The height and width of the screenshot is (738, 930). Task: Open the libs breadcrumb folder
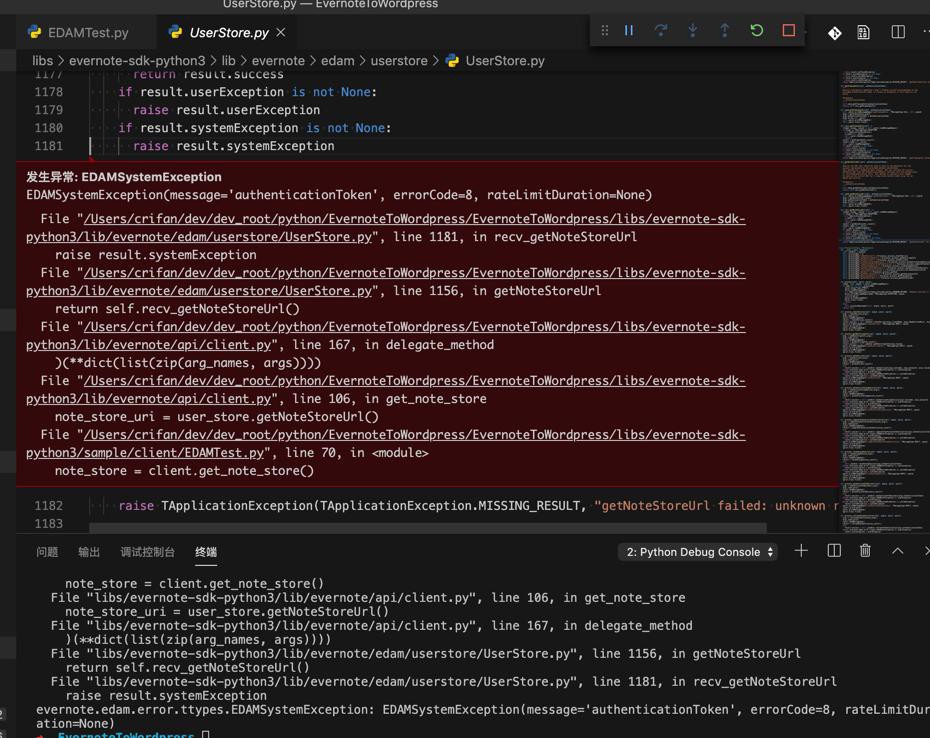click(42, 61)
